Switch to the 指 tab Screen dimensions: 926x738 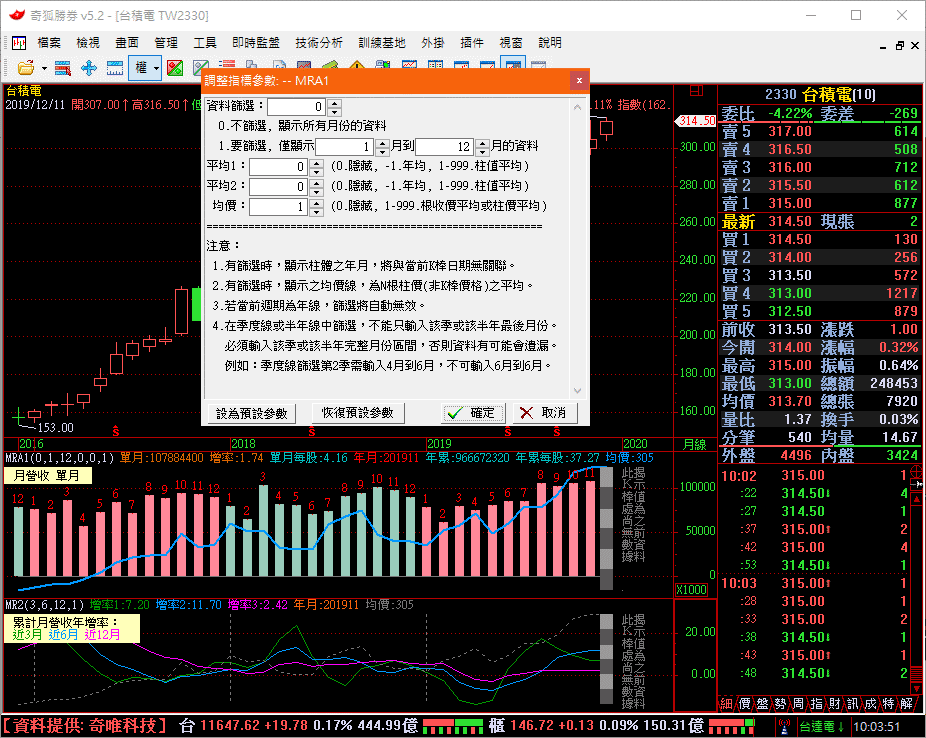pos(816,704)
